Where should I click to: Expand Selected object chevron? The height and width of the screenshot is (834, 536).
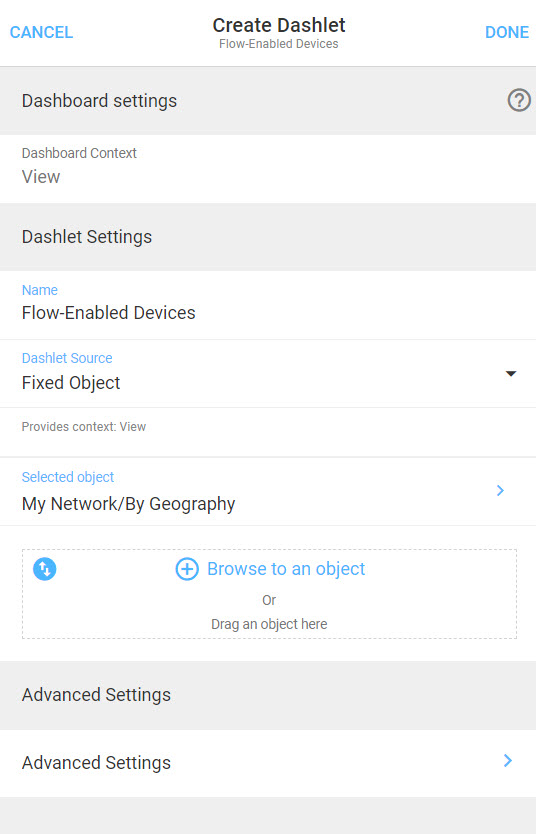(x=500, y=490)
